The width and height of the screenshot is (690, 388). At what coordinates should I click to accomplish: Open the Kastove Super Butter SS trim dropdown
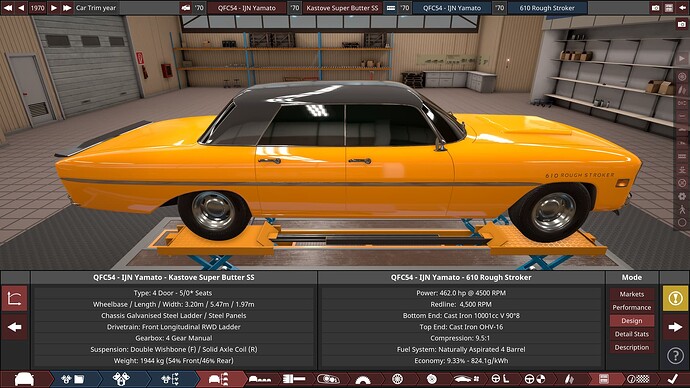pos(342,8)
